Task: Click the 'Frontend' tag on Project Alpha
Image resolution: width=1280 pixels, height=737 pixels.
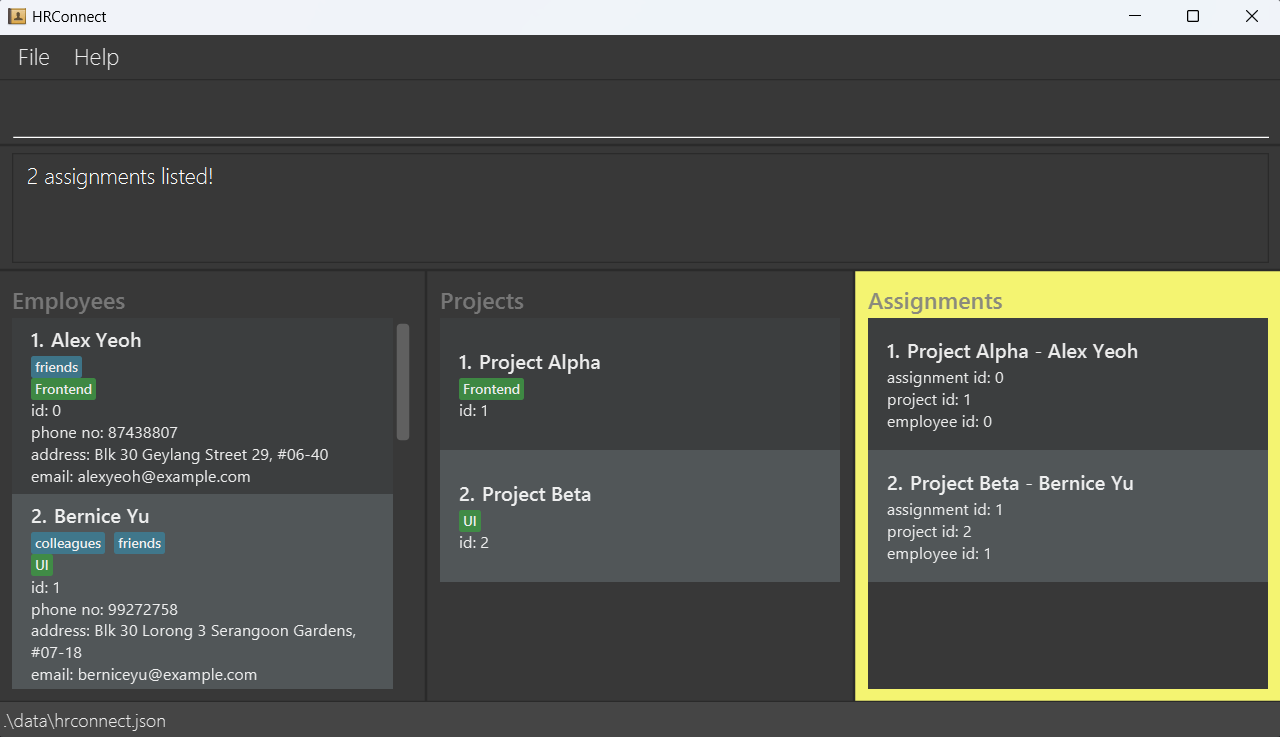Action: (491, 389)
